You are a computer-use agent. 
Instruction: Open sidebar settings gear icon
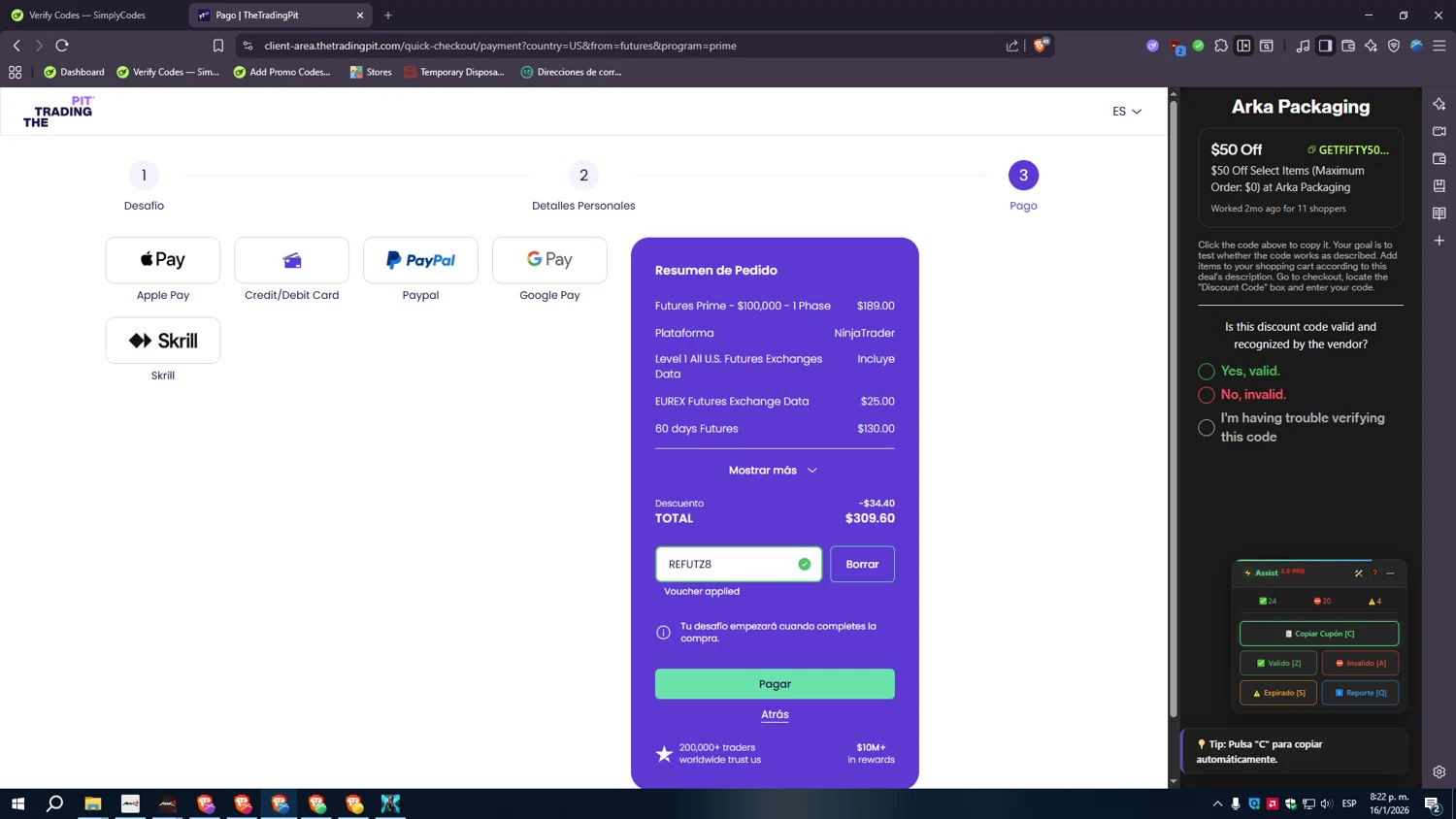click(x=1439, y=772)
